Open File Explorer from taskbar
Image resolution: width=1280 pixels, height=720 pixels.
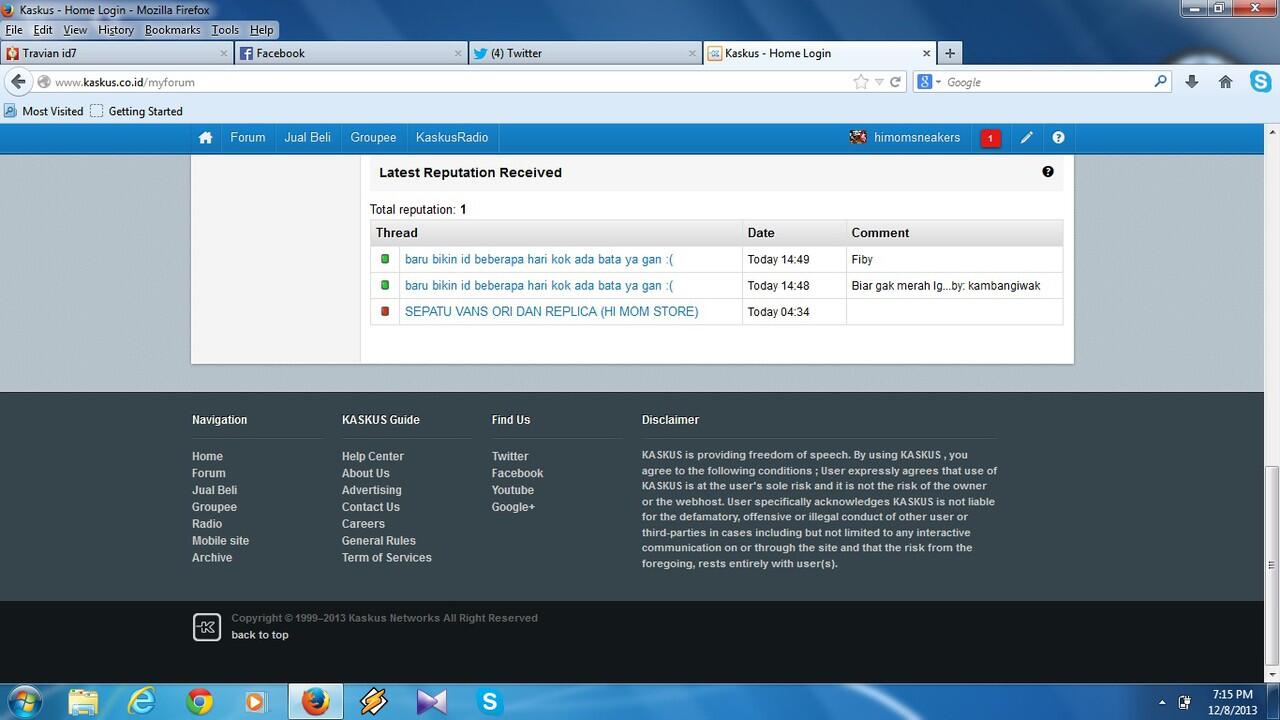tap(84, 702)
